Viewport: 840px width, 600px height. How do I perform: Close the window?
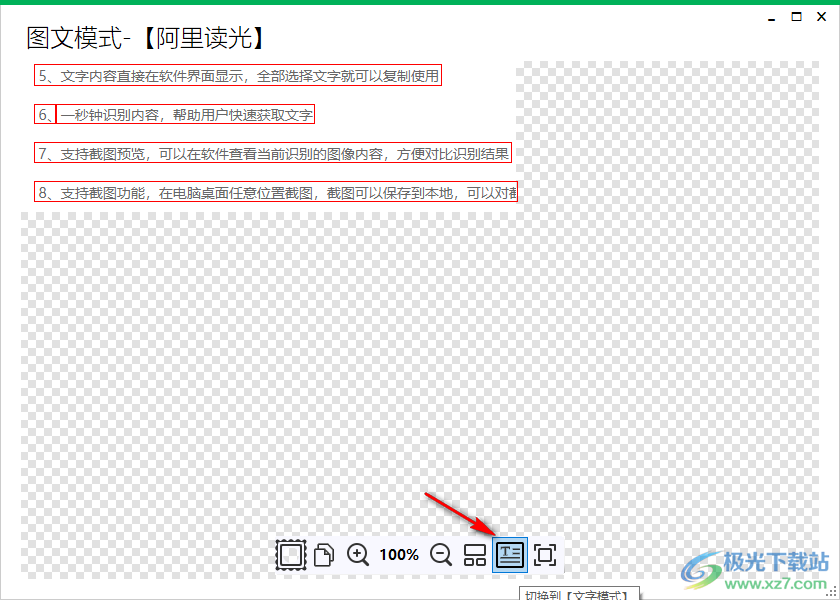pos(821,17)
